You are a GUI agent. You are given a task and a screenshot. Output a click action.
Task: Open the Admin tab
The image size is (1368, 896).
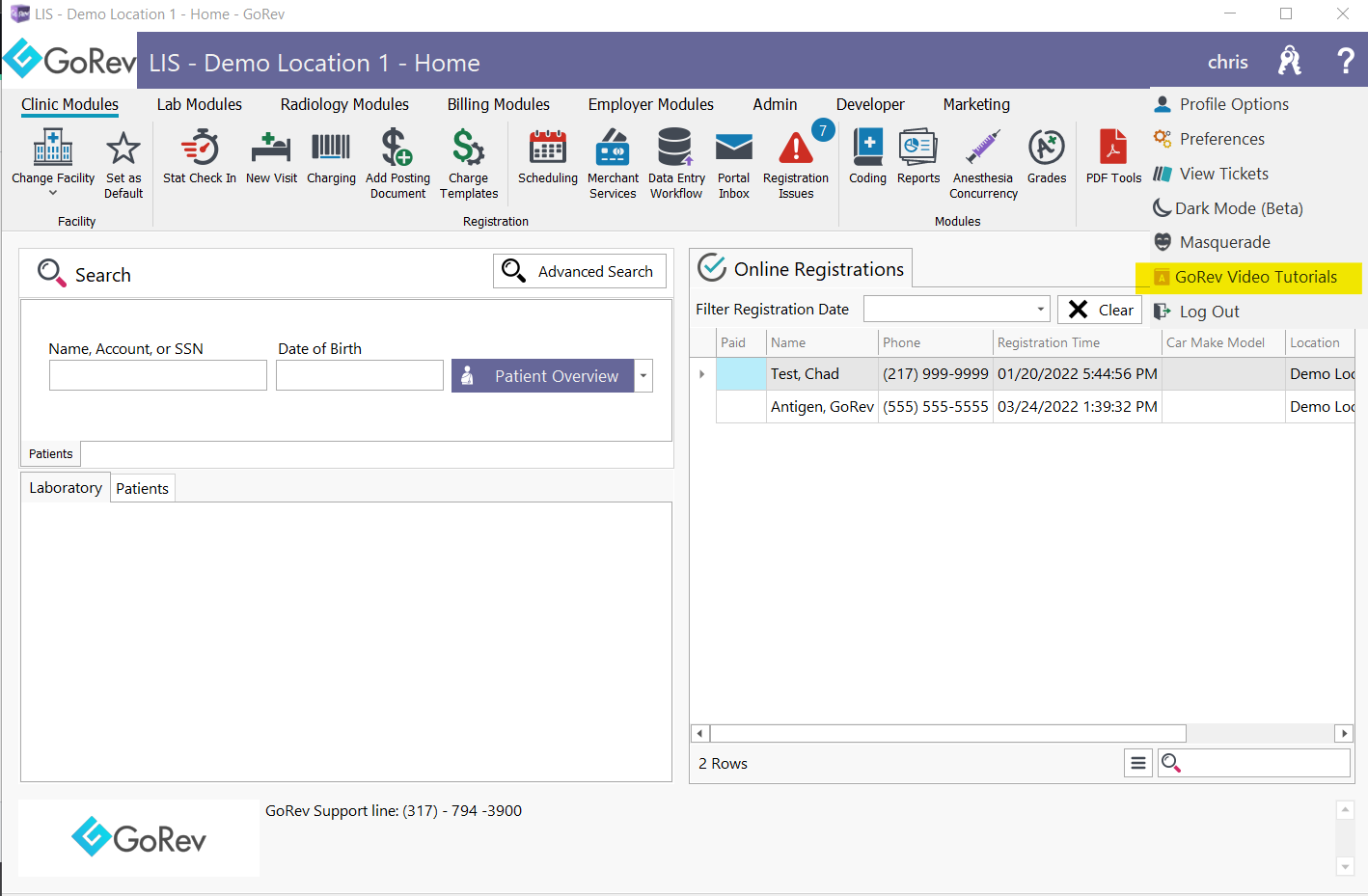(775, 104)
